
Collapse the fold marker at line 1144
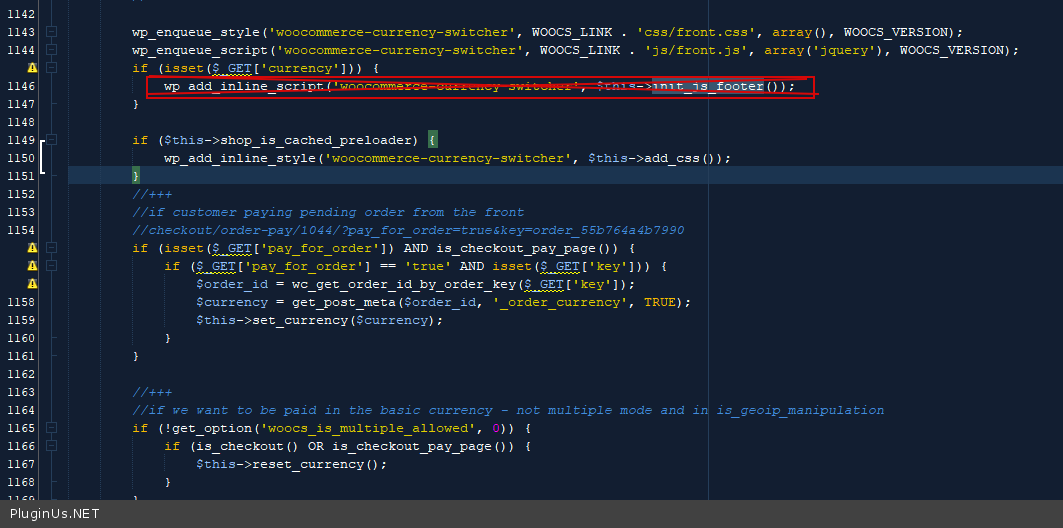pyautogui.click(x=52, y=50)
